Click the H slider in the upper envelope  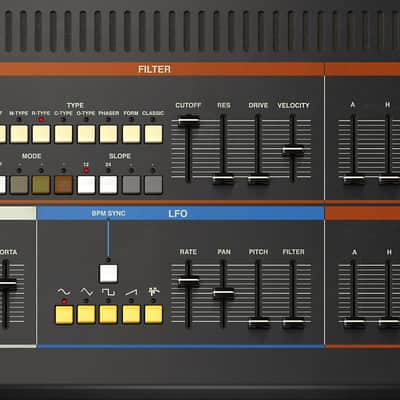[x=389, y=180]
